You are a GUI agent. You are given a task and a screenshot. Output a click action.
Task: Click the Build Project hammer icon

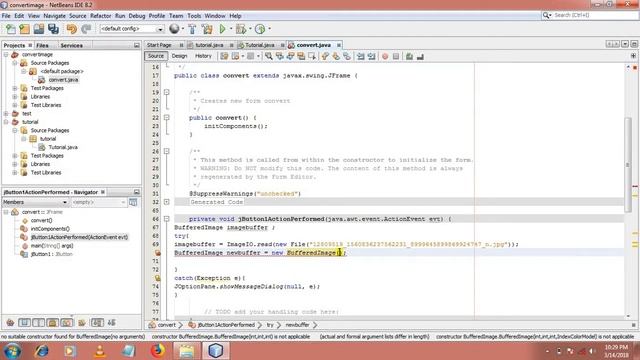click(x=192, y=29)
